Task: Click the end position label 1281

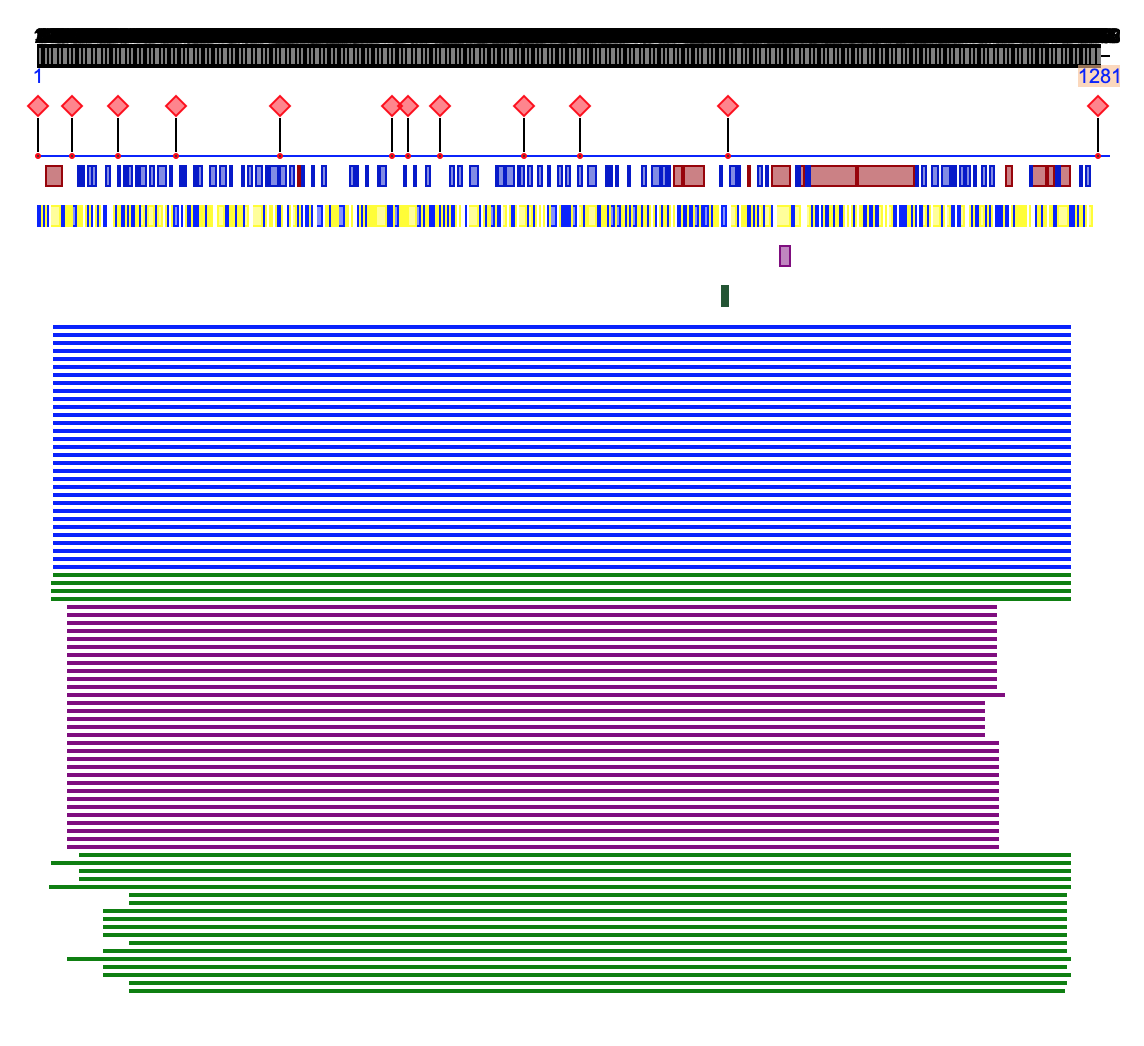Action: tap(1098, 77)
